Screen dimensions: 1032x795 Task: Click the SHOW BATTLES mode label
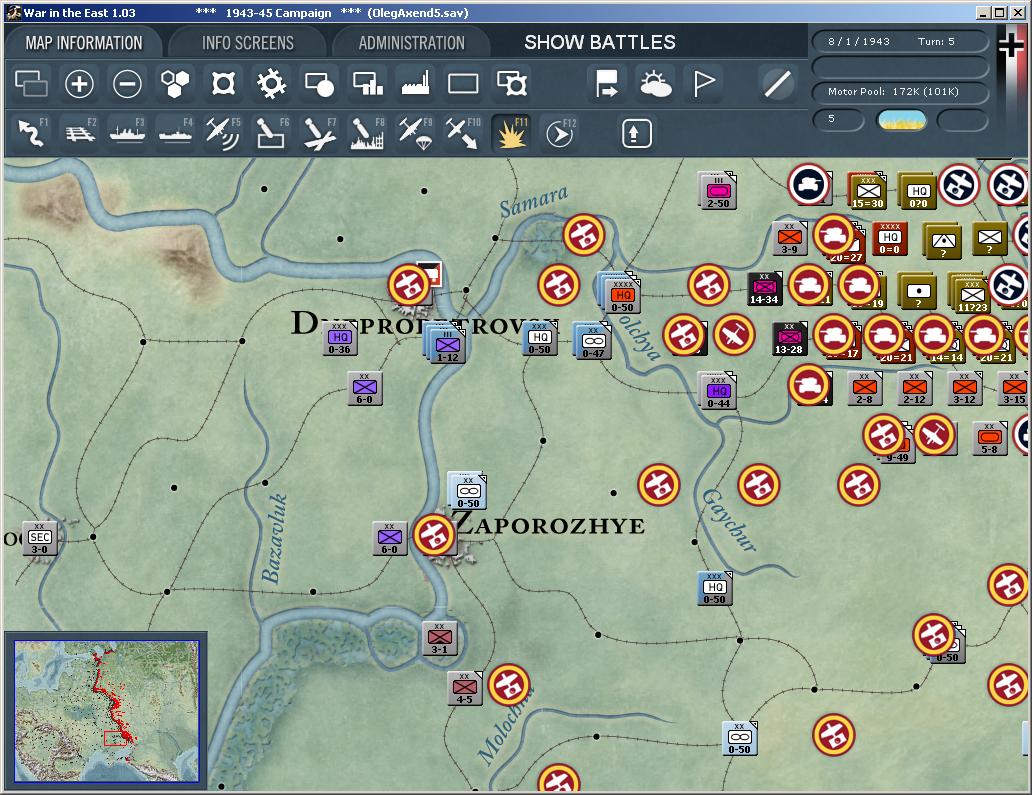600,42
